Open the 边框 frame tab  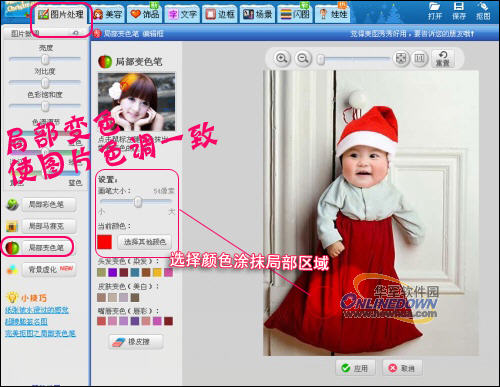[220, 14]
